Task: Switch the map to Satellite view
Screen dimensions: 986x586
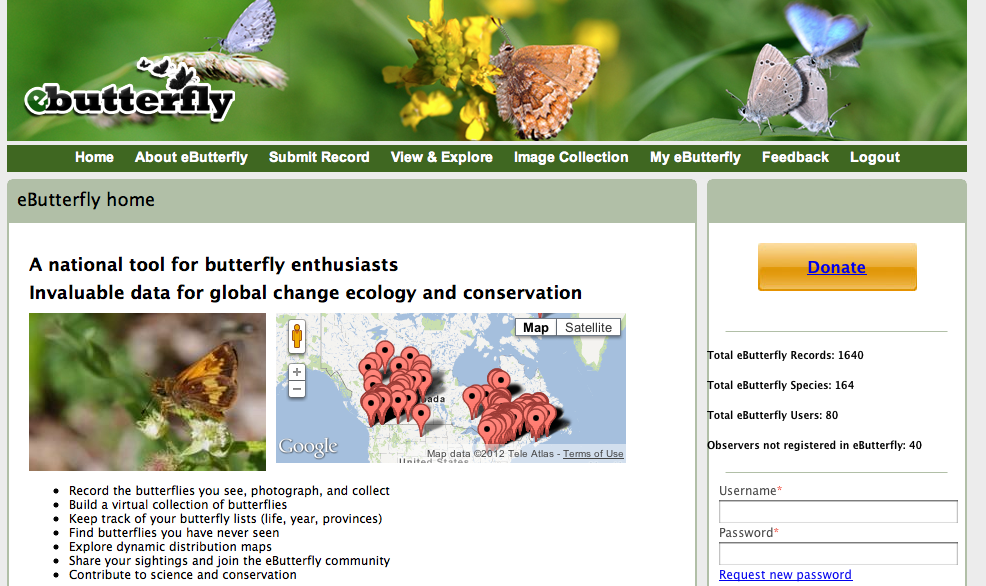Action: point(589,328)
